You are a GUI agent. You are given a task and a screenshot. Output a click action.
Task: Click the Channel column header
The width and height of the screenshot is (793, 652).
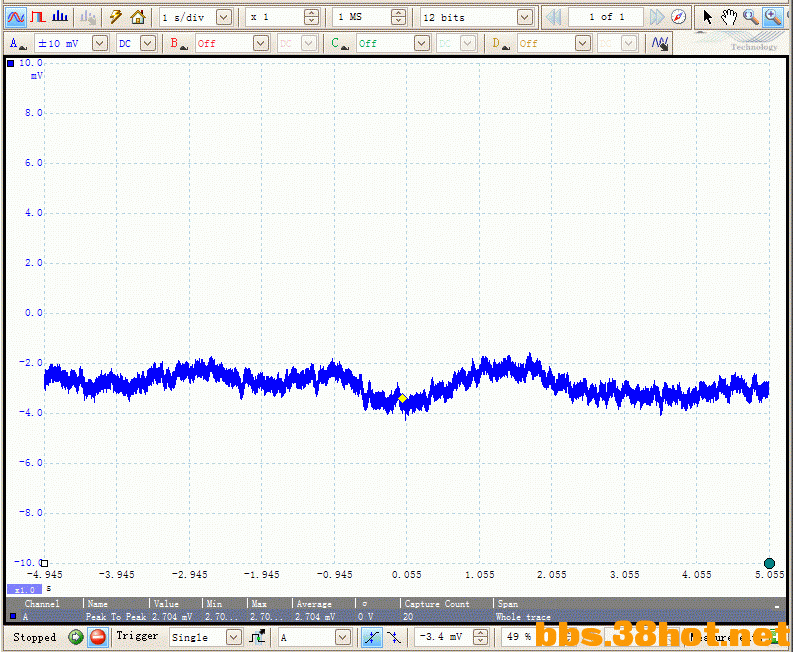pos(42,603)
